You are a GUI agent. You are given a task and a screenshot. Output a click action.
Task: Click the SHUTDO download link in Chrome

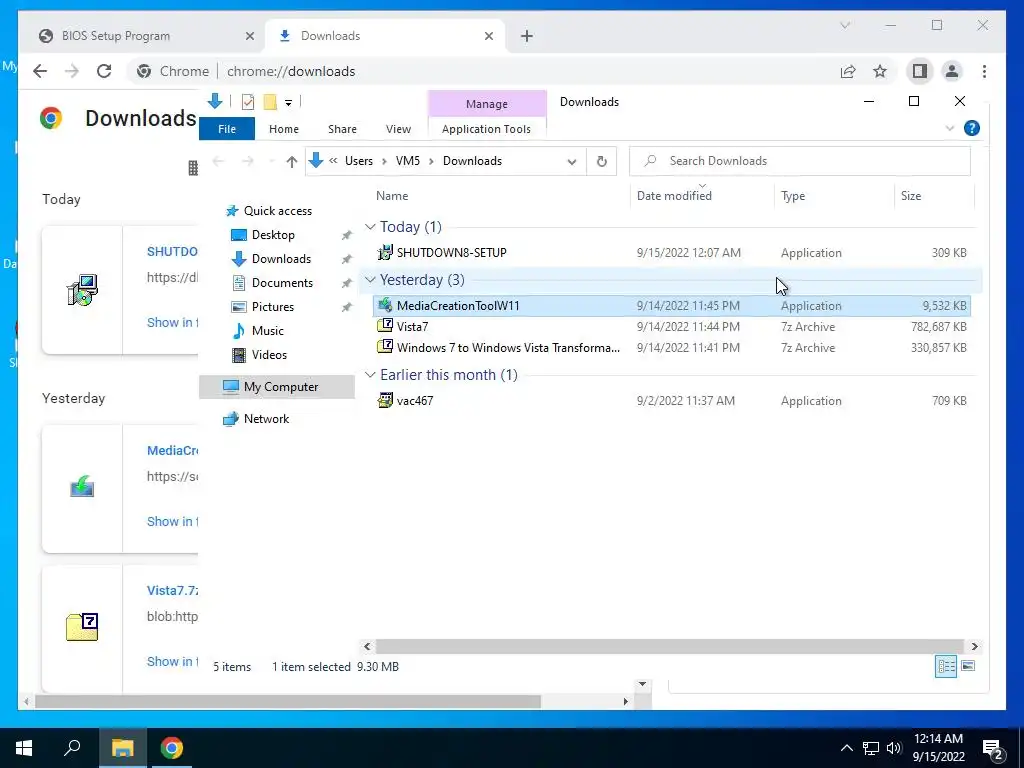pos(172,251)
